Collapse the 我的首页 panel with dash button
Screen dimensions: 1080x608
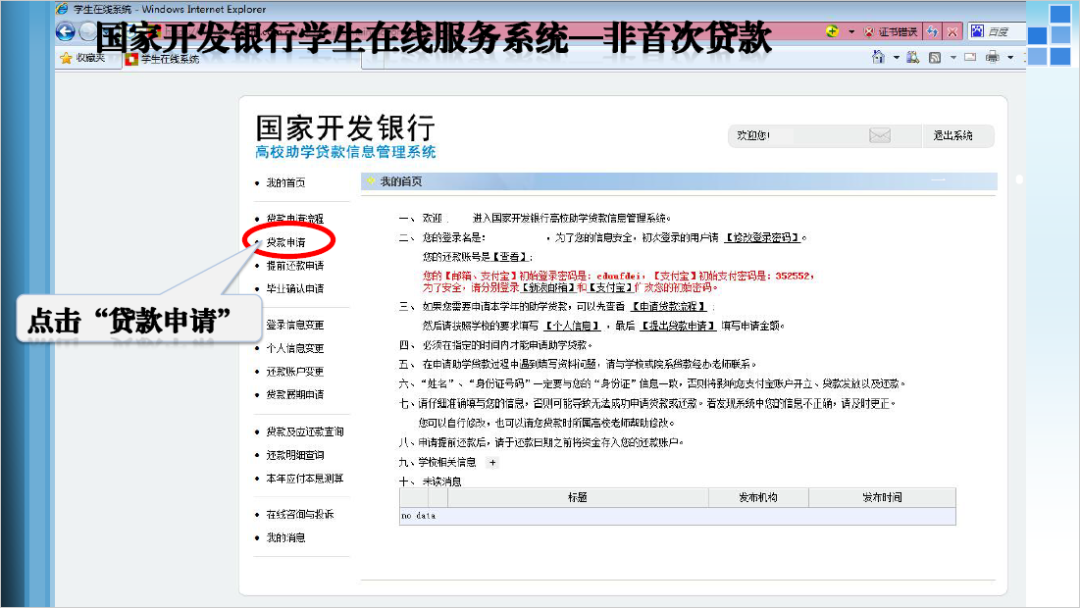pos(938,180)
